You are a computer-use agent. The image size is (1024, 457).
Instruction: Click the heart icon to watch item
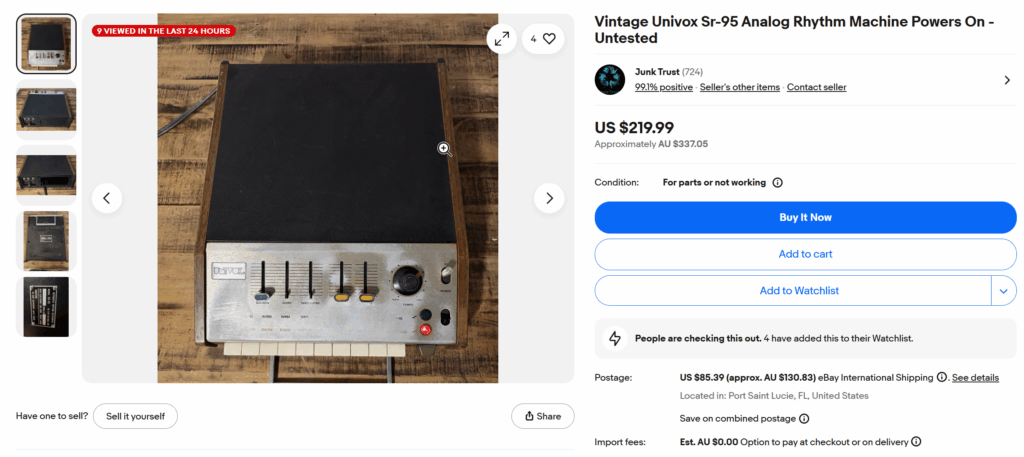(x=549, y=39)
